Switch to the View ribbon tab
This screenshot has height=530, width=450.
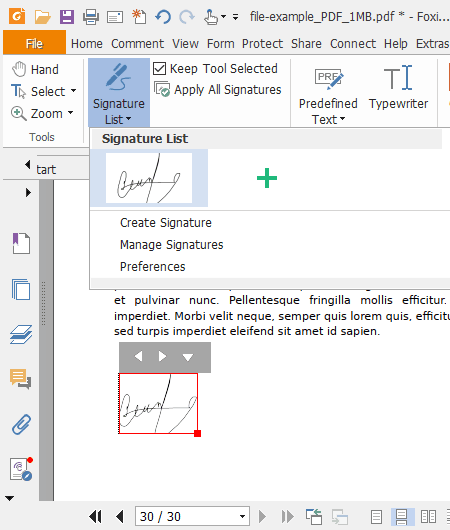click(x=185, y=44)
